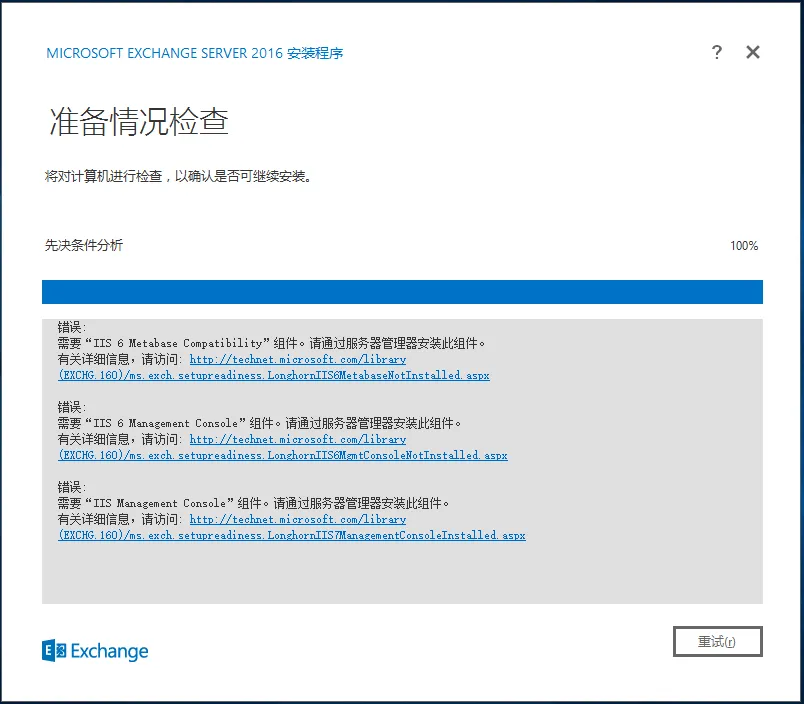Screen dimensions: 804x704
Task: Open the LonghornIIS7ManagementConsoleInstalled.aspx link
Action: [x=292, y=535]
